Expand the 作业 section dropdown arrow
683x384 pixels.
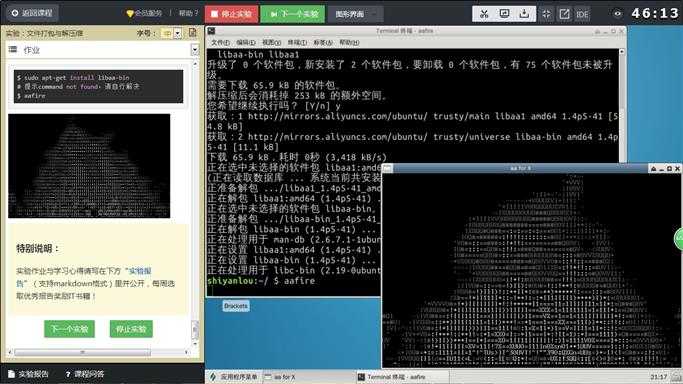195,50
